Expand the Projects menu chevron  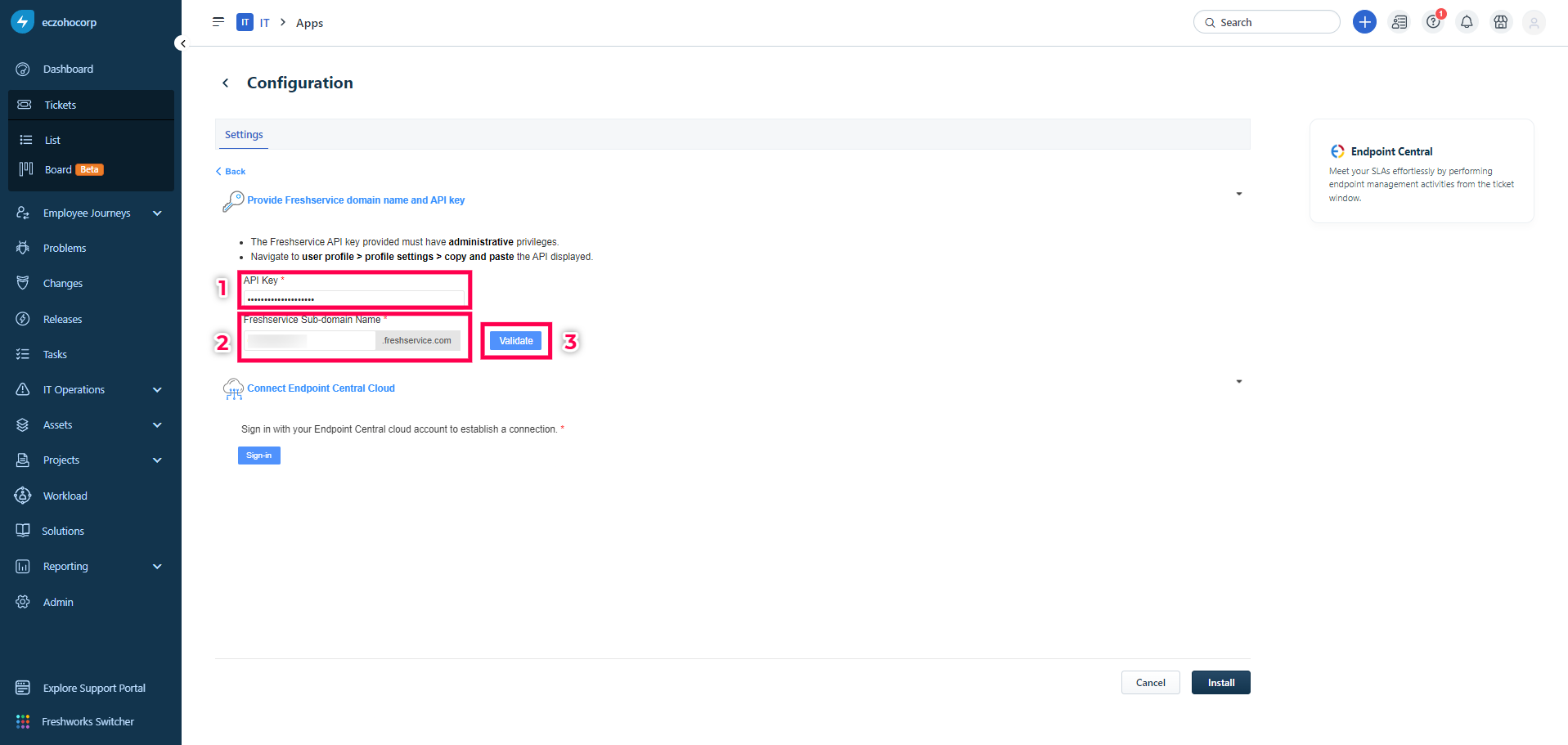tap(157, 460)
